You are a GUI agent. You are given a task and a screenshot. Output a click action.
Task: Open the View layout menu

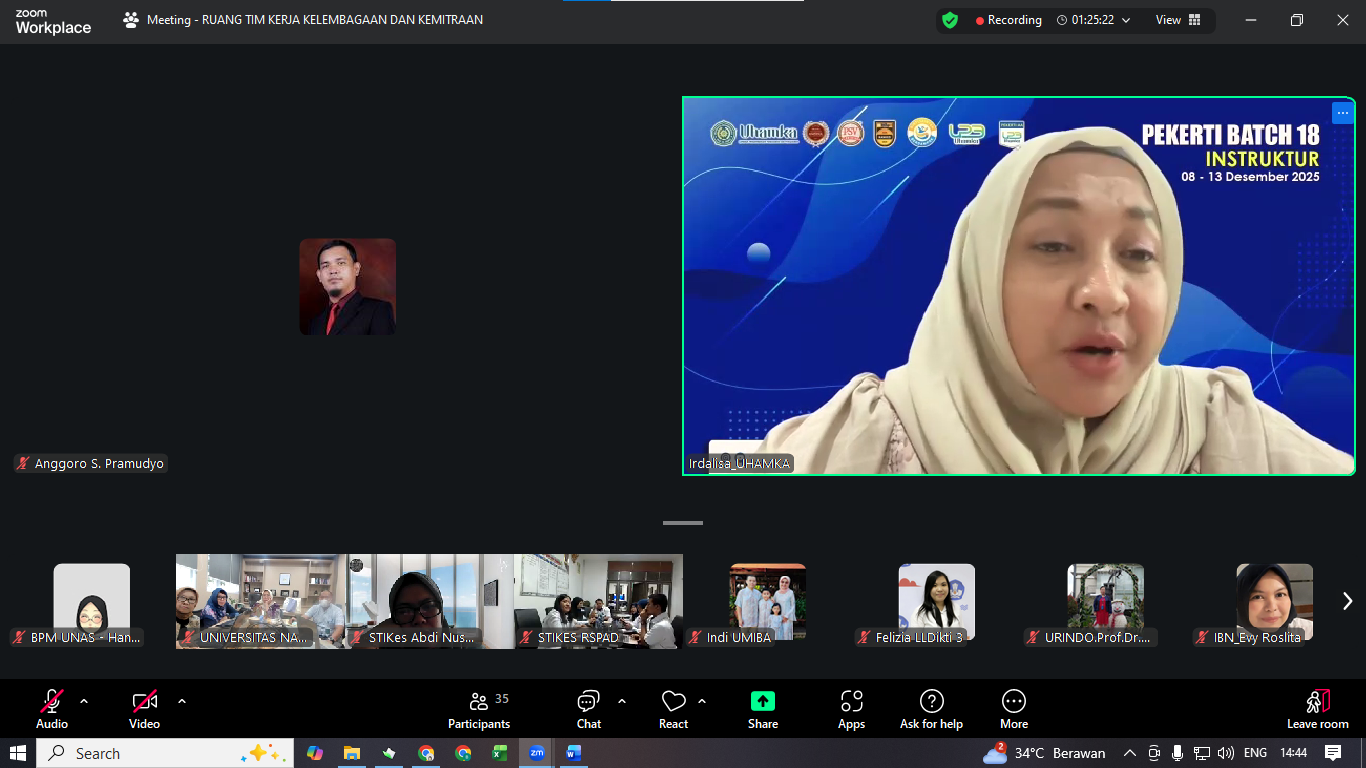tap(1178, 20)
